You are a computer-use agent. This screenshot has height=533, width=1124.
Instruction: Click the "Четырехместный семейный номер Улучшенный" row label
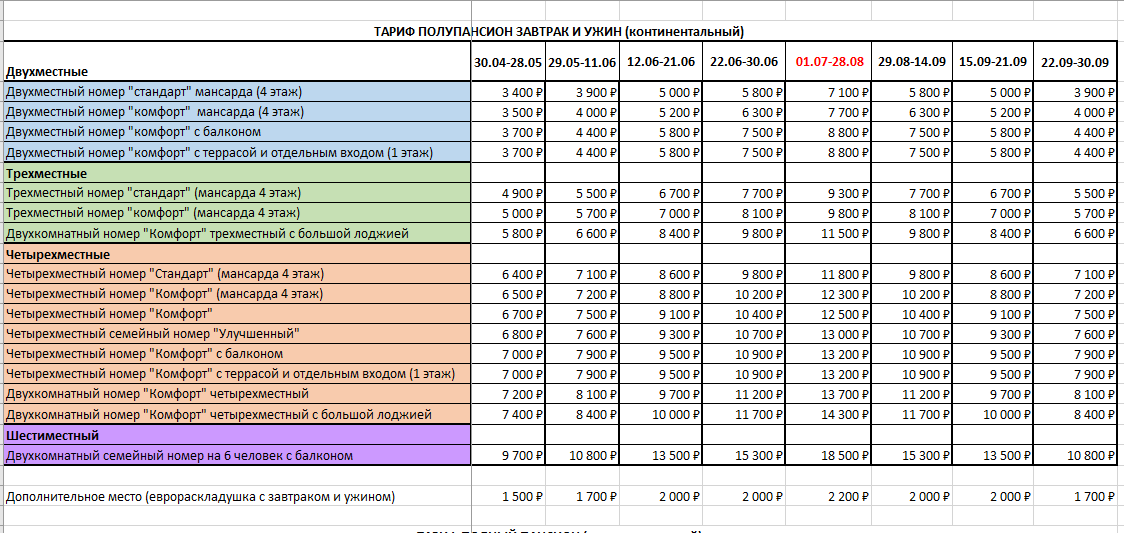pos(152,334)
